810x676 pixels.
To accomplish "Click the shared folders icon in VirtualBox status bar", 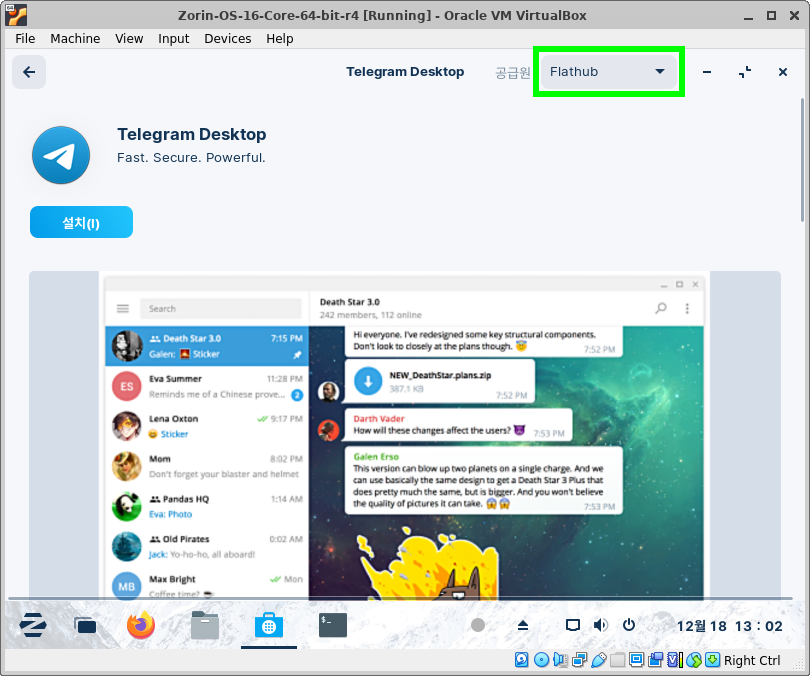I will pos(617,659).
